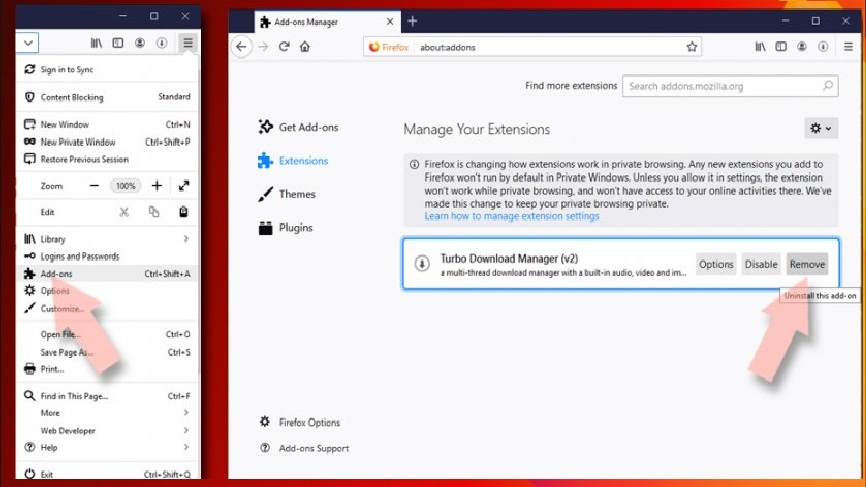Open the Learn how to manage extension settings link
866x487 pixels.
[x=511, y=216]
